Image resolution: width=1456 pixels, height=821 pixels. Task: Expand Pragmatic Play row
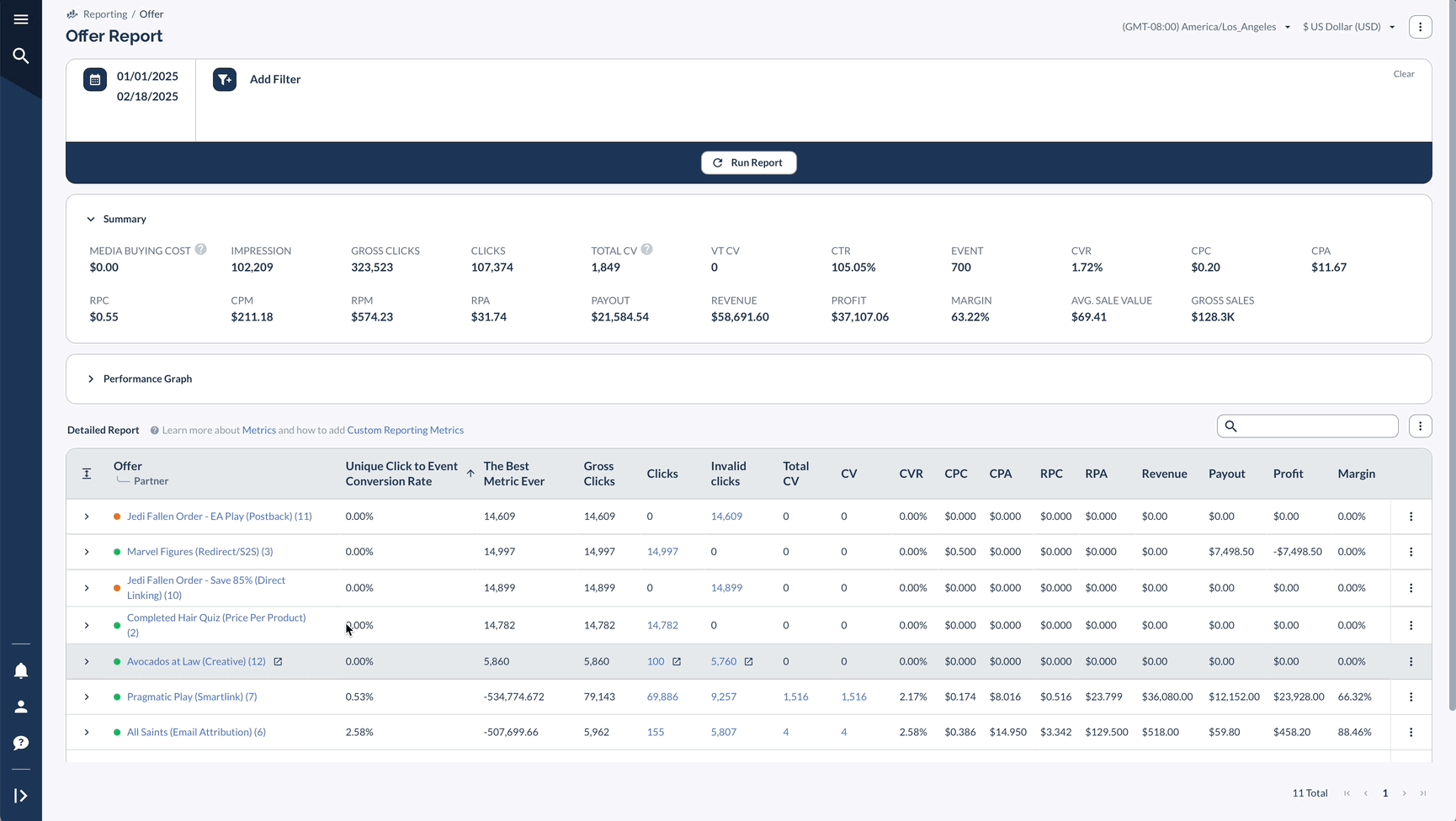87,697
